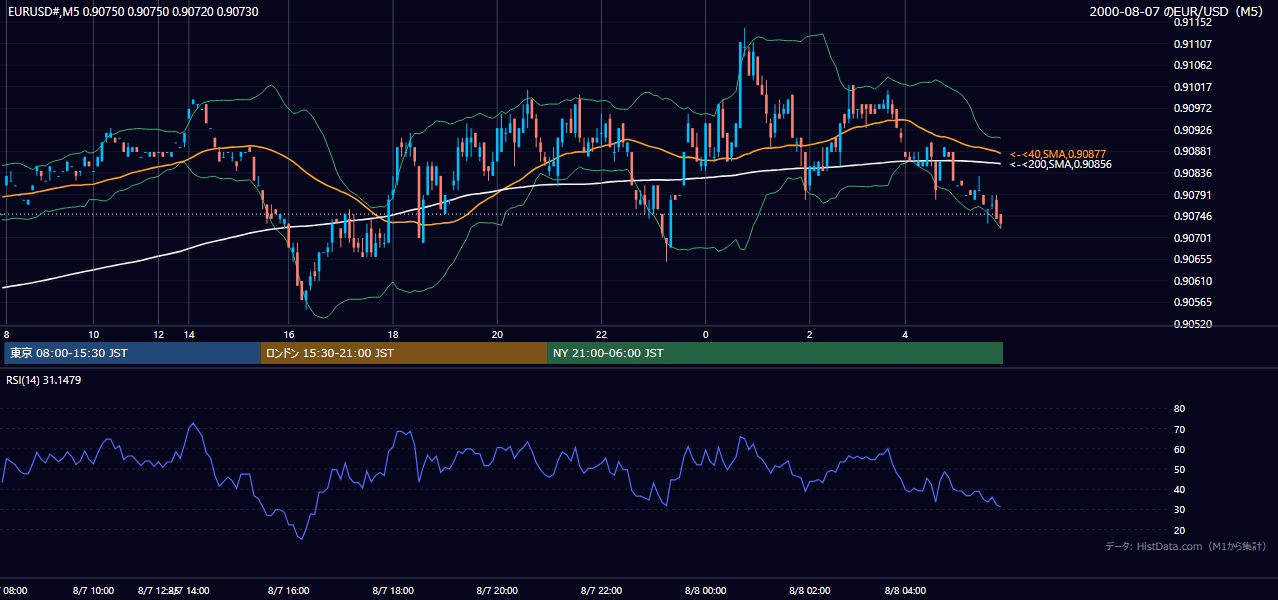Click the 8/7 10:00 bottom time label
Viewport: 1278px width, 600px height.
[93, 591]
